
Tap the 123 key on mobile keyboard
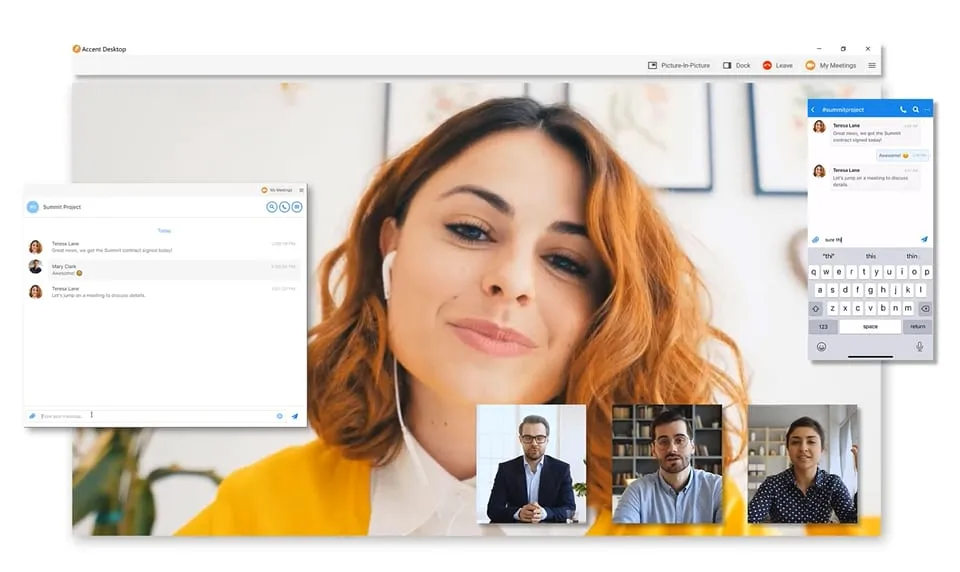(x=823, y=327)
